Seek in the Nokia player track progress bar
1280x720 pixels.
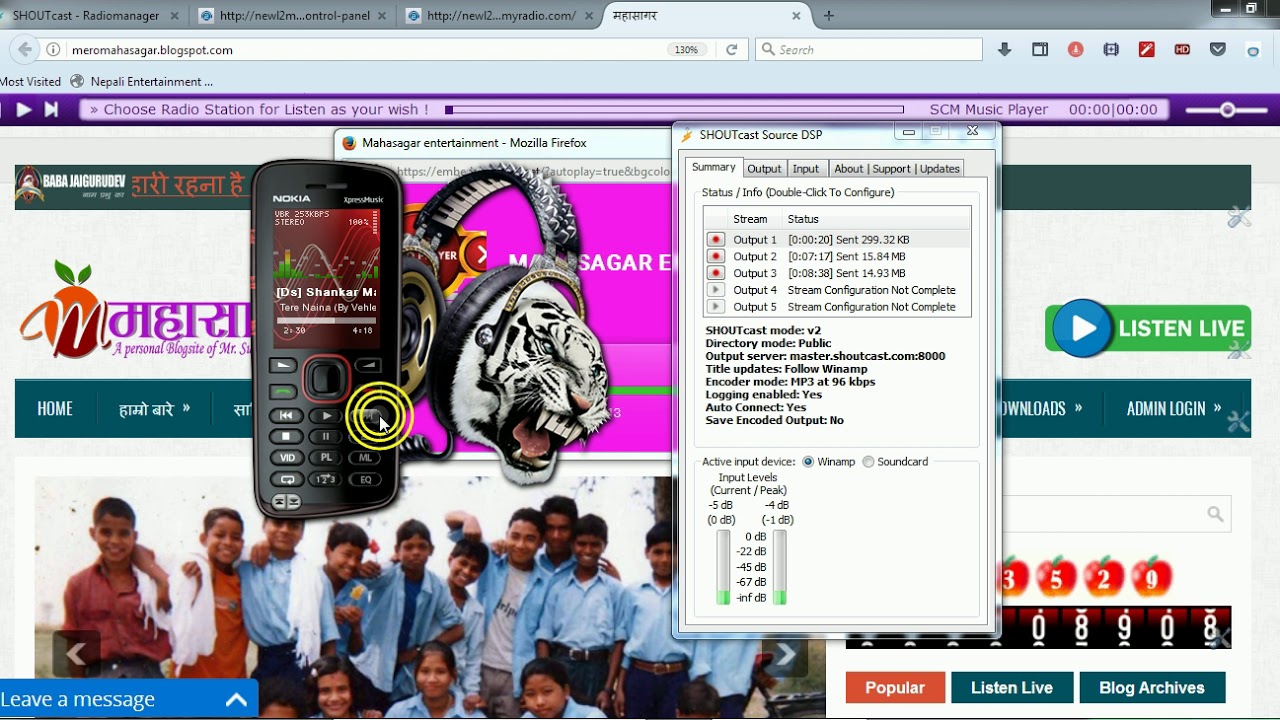coord(326,320)
